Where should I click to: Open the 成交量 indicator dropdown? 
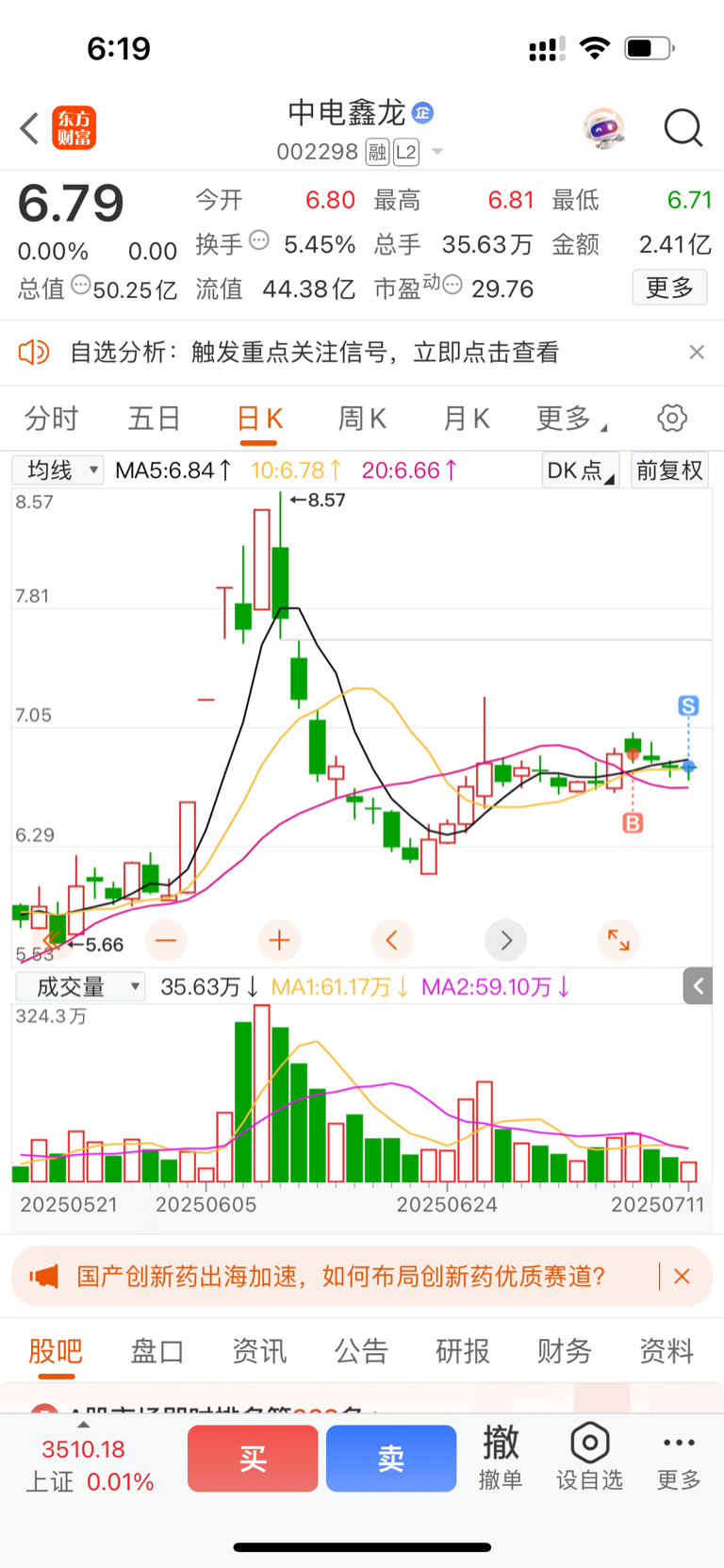(x=80, y=986)
